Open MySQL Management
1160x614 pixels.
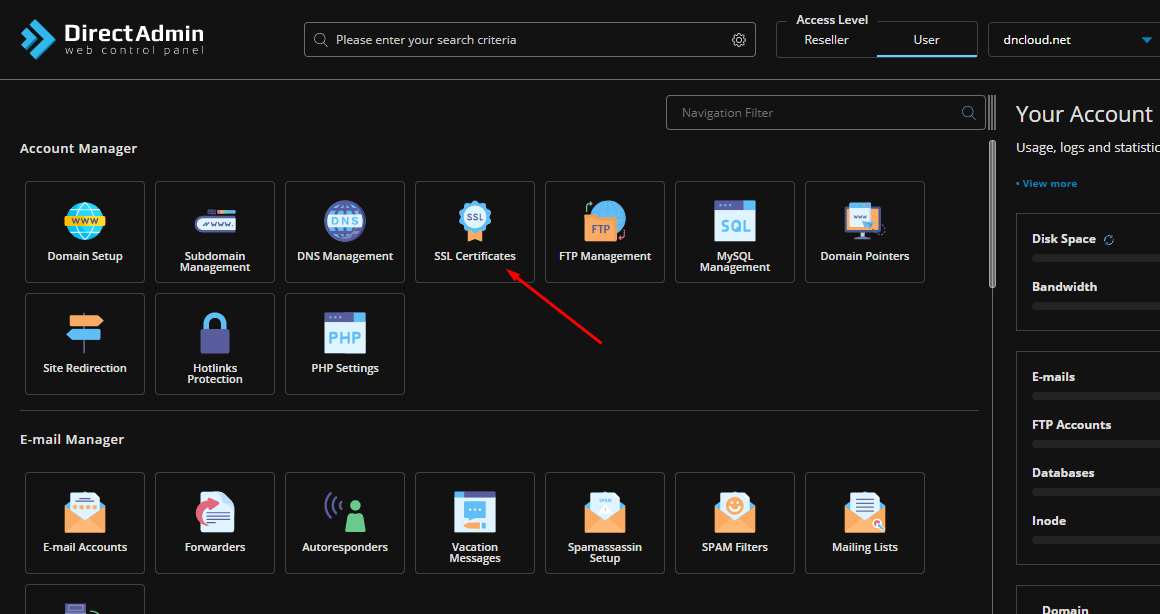pos(735,232)
